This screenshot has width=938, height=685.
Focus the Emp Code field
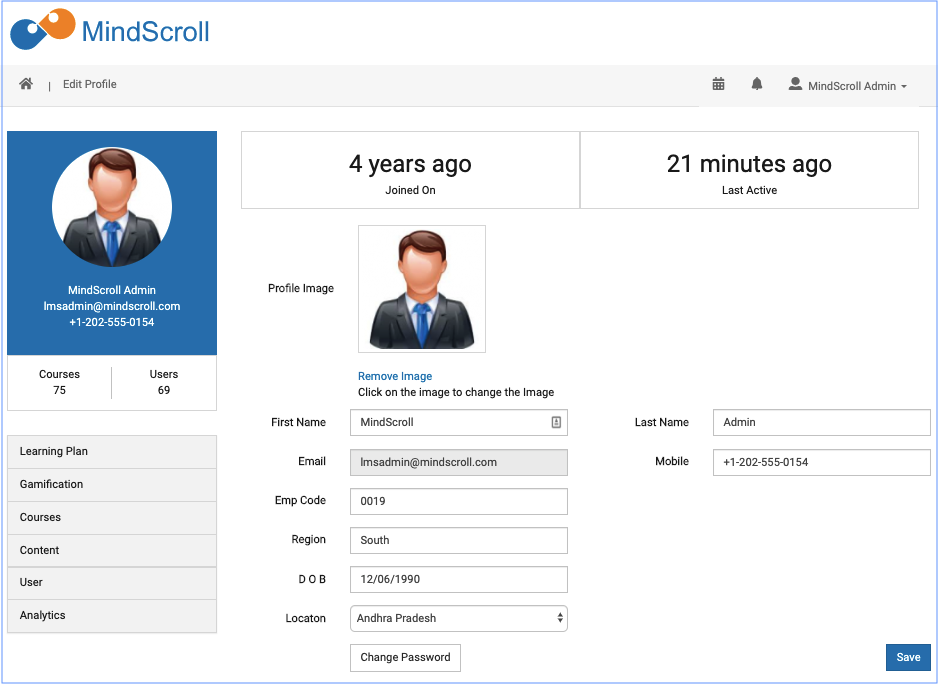[459, 501]
